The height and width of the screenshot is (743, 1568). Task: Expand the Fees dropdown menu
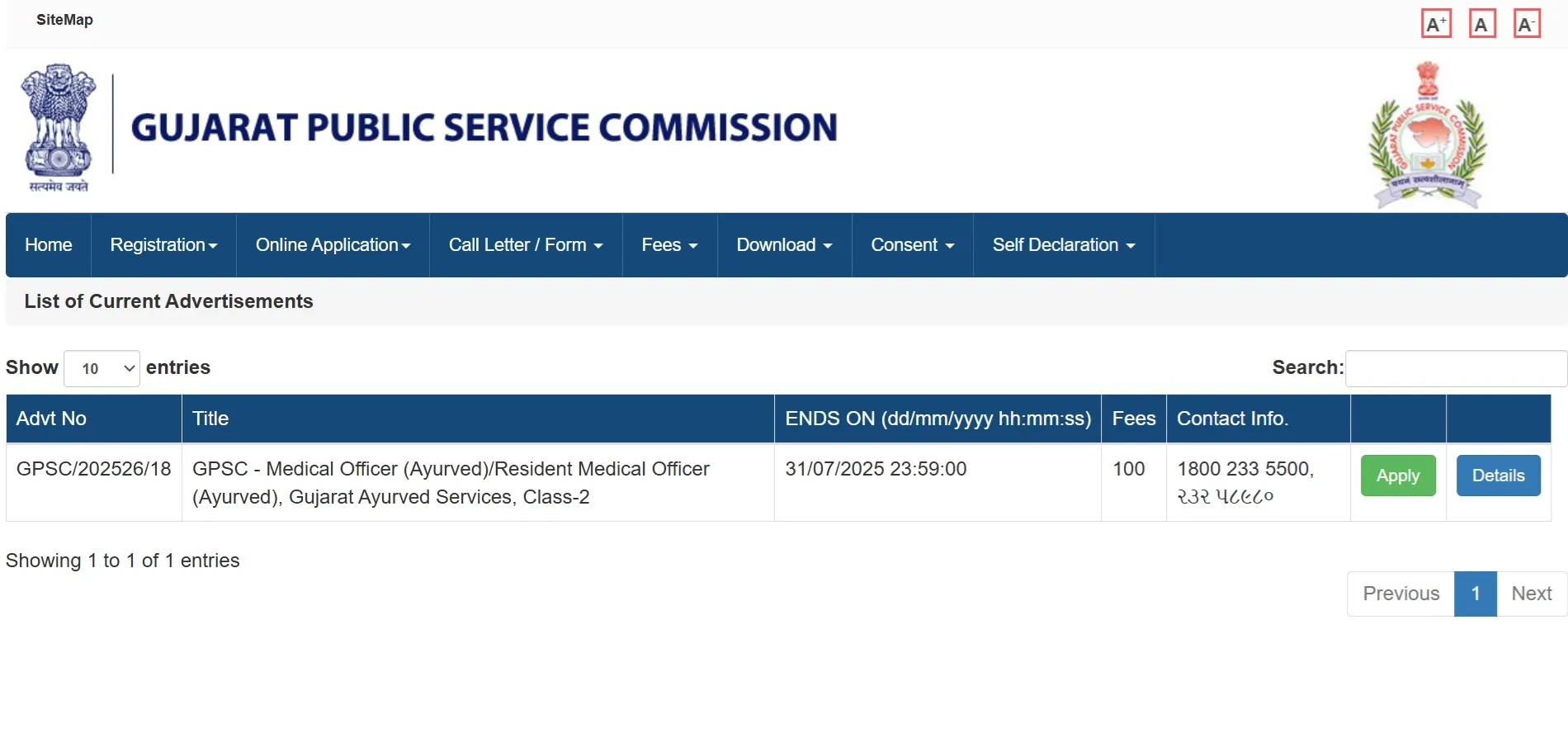(668, 245)
